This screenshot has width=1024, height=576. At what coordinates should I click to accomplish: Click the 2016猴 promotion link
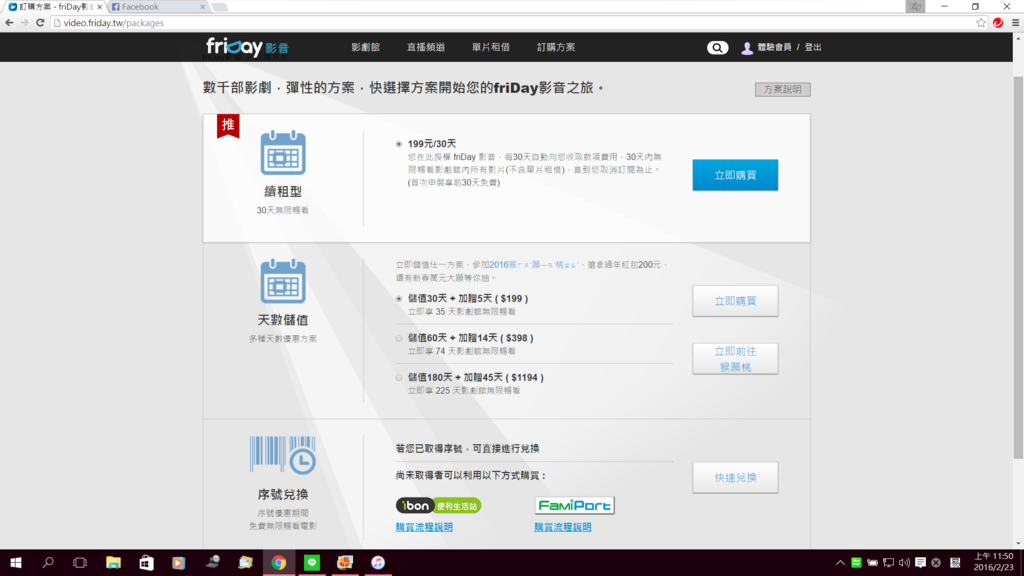coord(534,264)
